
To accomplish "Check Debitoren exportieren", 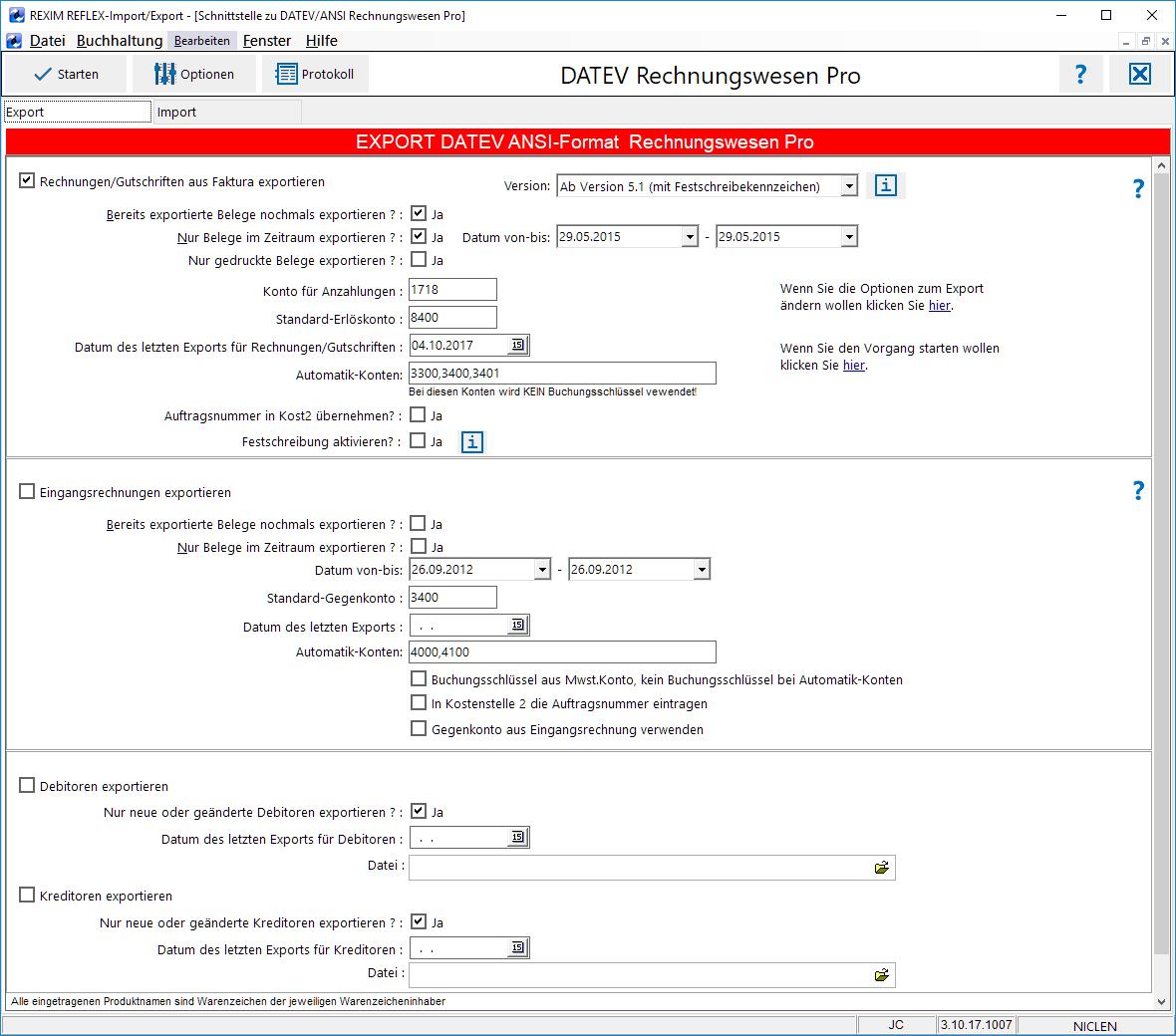I will tap(27, 785).
